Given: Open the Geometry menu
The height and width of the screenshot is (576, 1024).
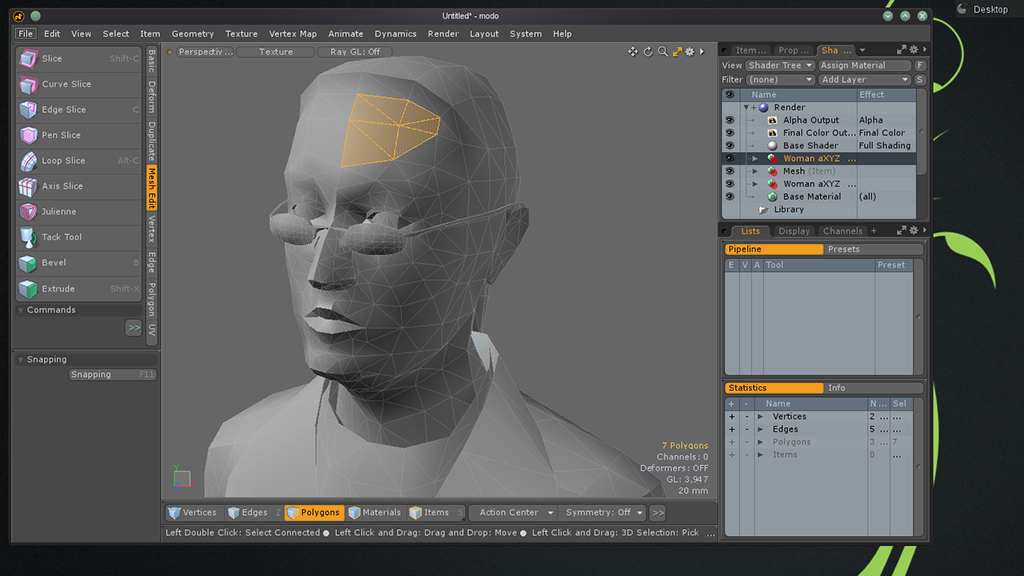Looking at the screenshot, I should [192, 34].
